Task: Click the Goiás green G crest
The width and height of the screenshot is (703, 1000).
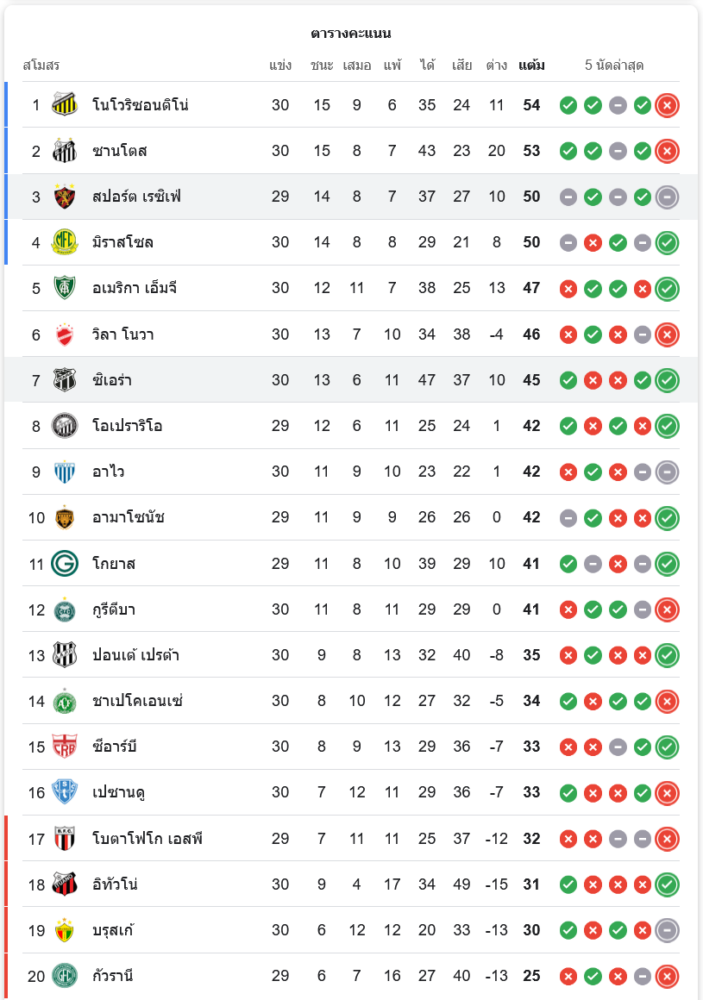Action: (x=65, y=563)
